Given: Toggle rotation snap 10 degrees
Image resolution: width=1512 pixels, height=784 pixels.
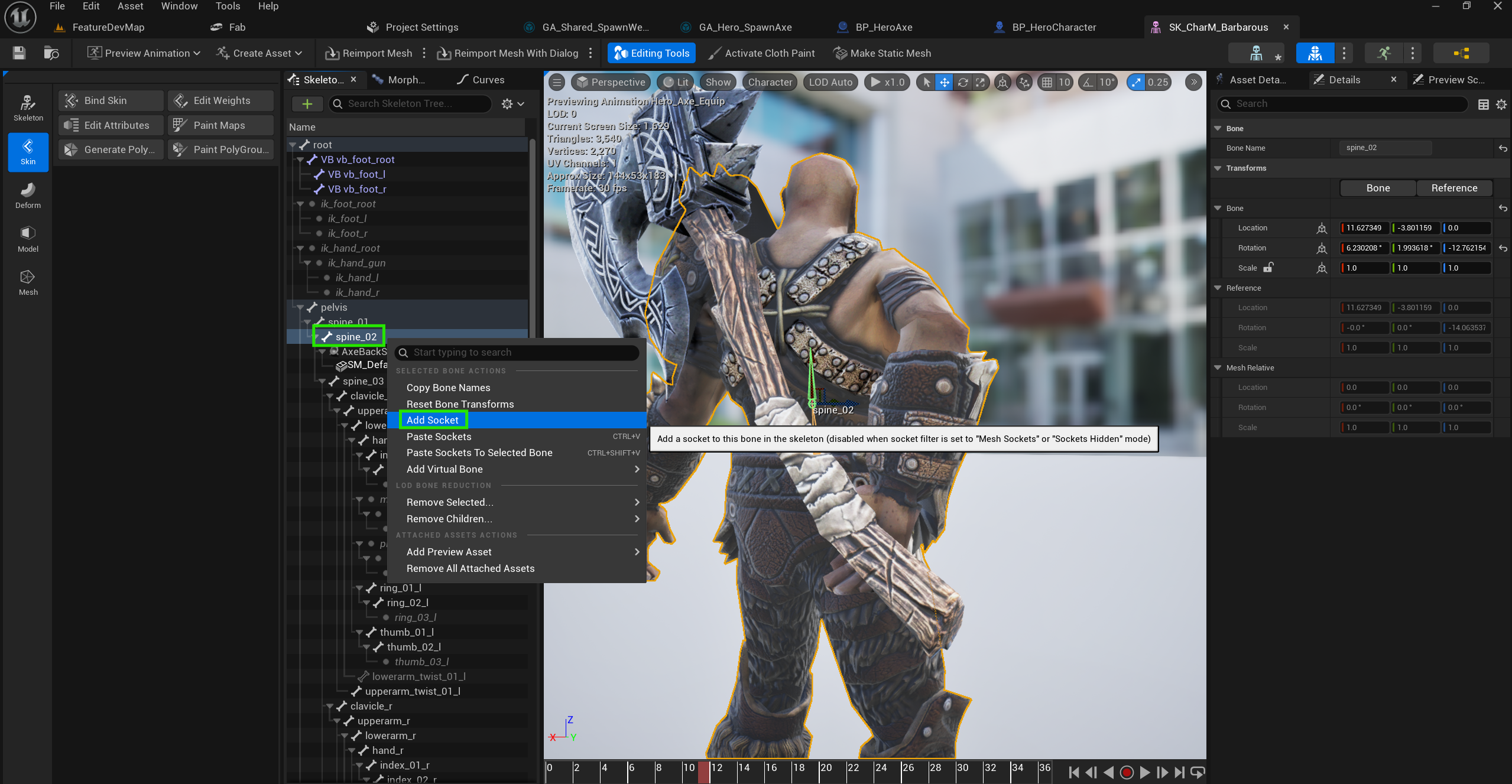Looking at the screenshot, I should point(1089,82).
